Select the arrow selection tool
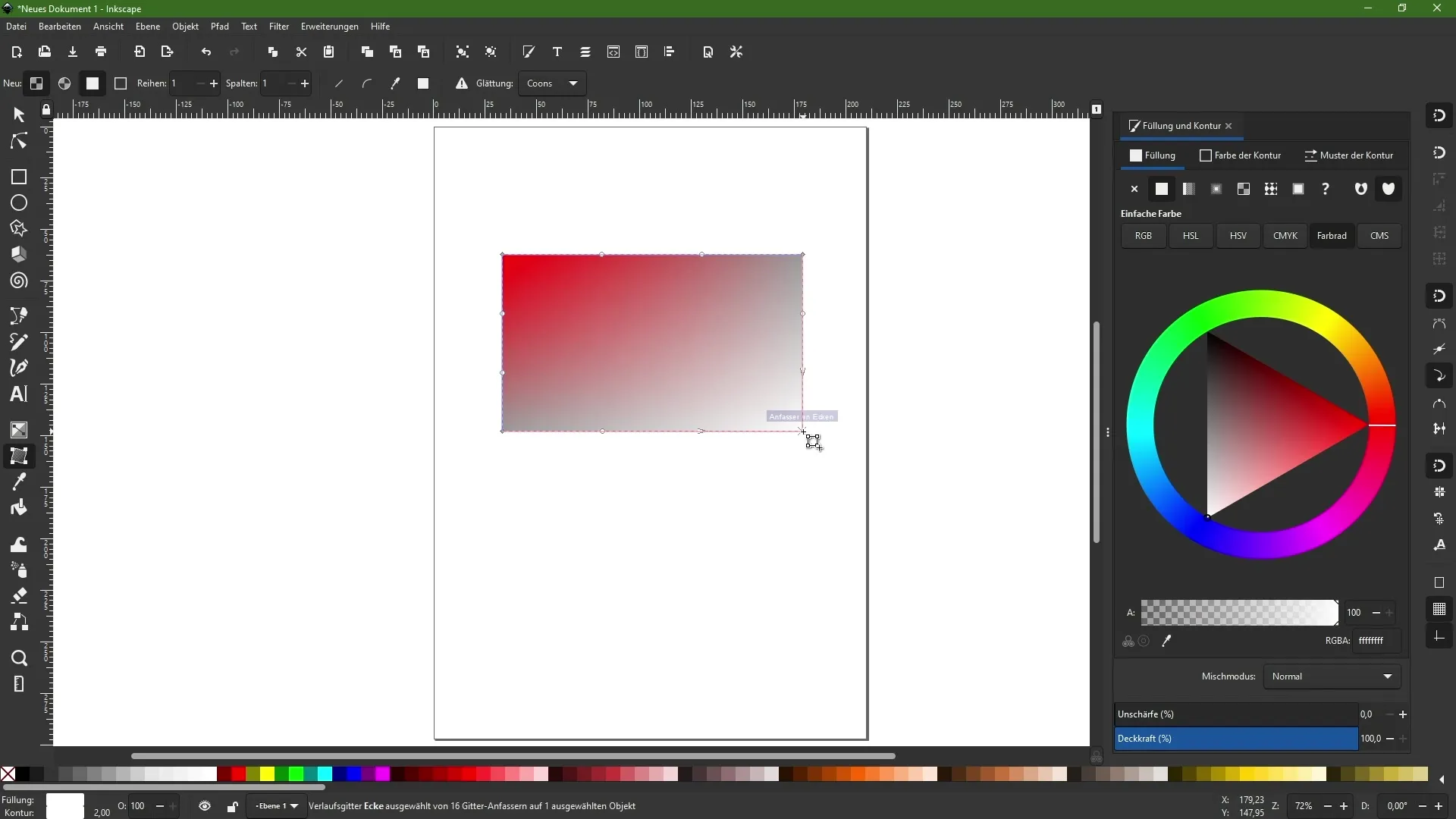The height and width of the screenshot is (819, 1456). pos(19,115)
